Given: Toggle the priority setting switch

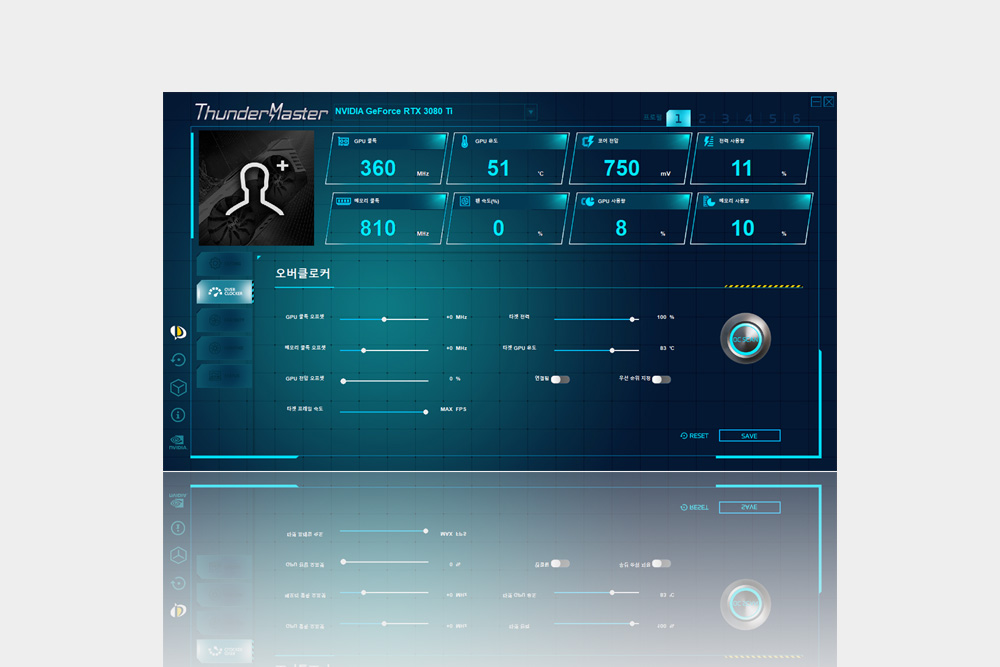Looking at the screenshot, I should pyautogui.click(x=661, y=379).
